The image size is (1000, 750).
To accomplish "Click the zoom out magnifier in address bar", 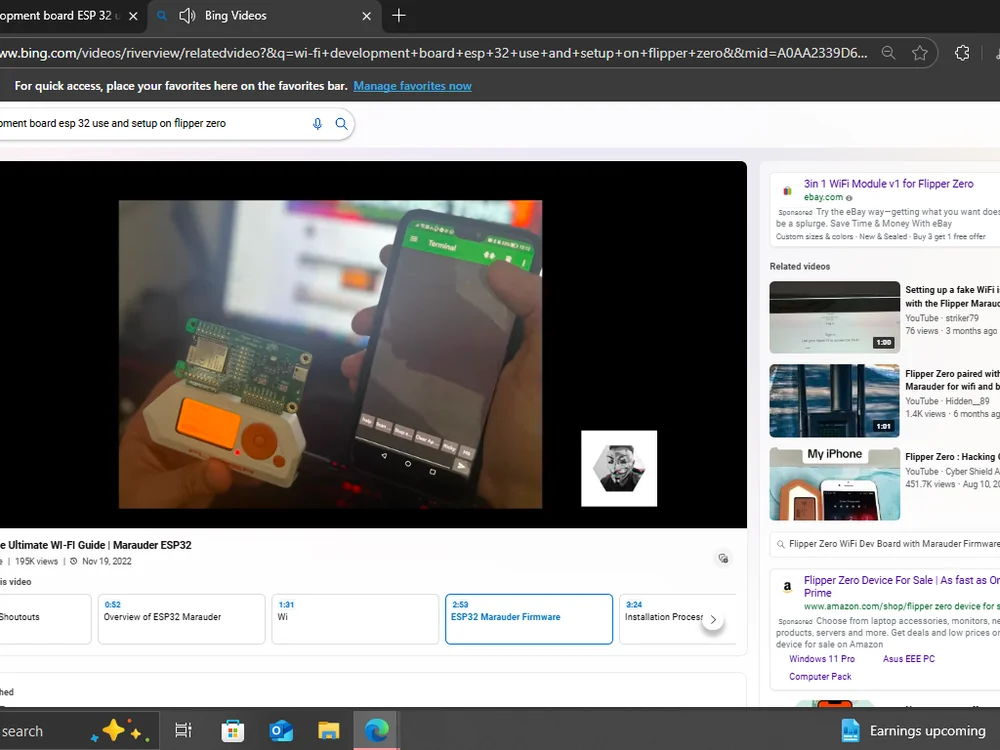I will point(888,53).
